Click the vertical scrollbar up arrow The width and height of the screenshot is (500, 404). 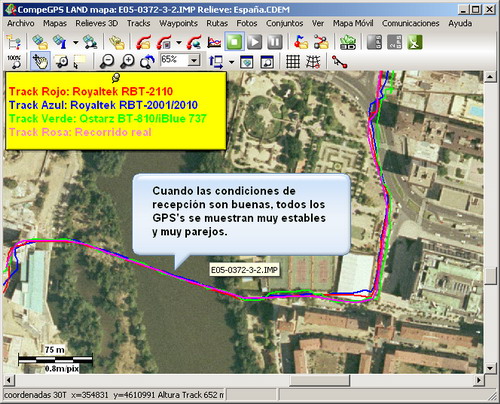click(x=490, y=77)
